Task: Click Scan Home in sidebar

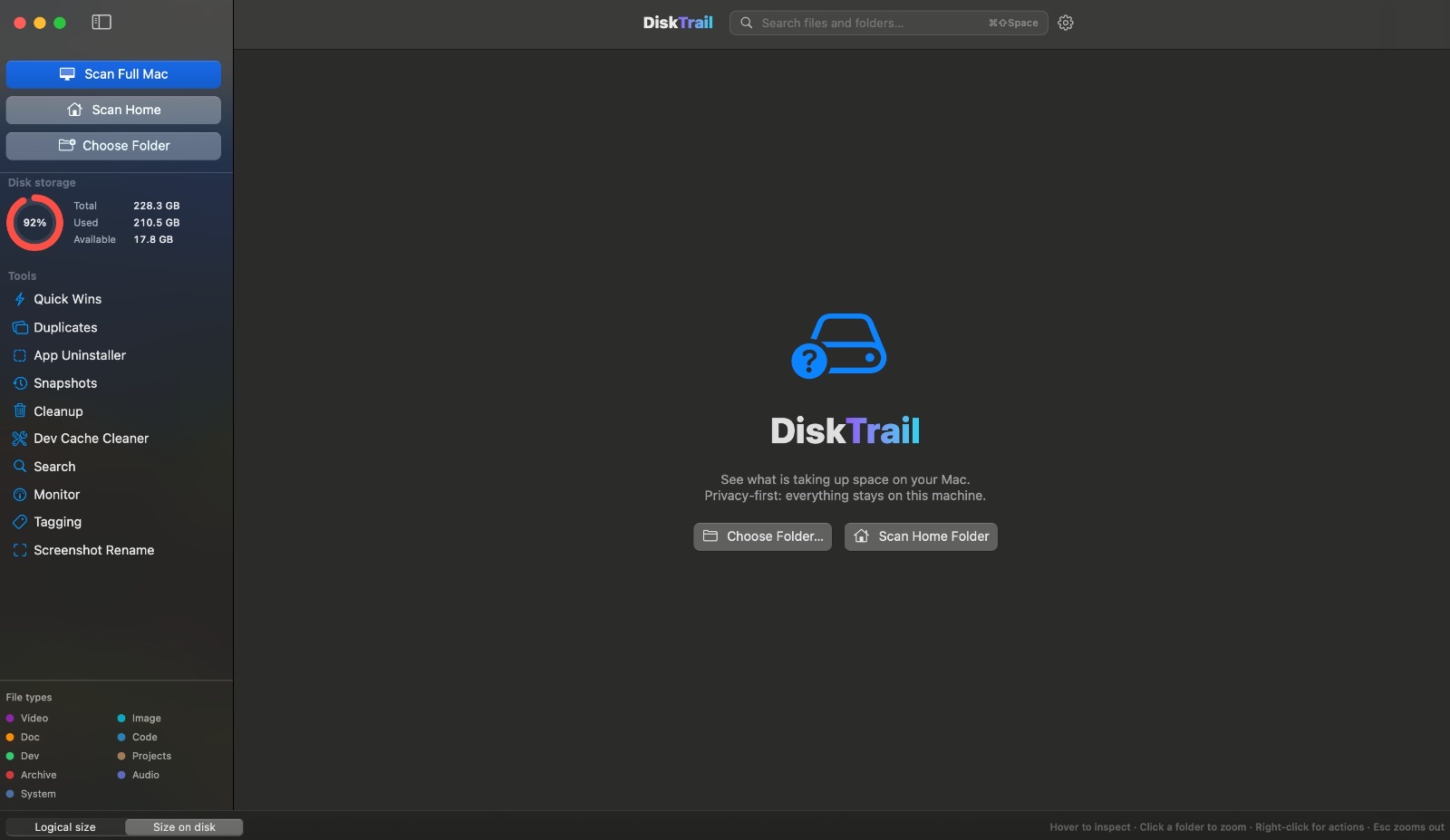Action: [x=113, y=110]
